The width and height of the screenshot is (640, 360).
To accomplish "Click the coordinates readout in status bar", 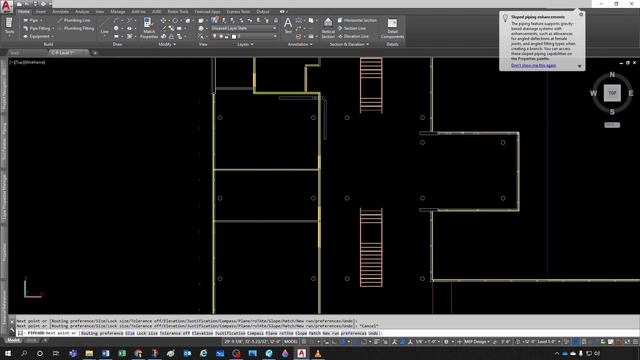I will (252, 342).
